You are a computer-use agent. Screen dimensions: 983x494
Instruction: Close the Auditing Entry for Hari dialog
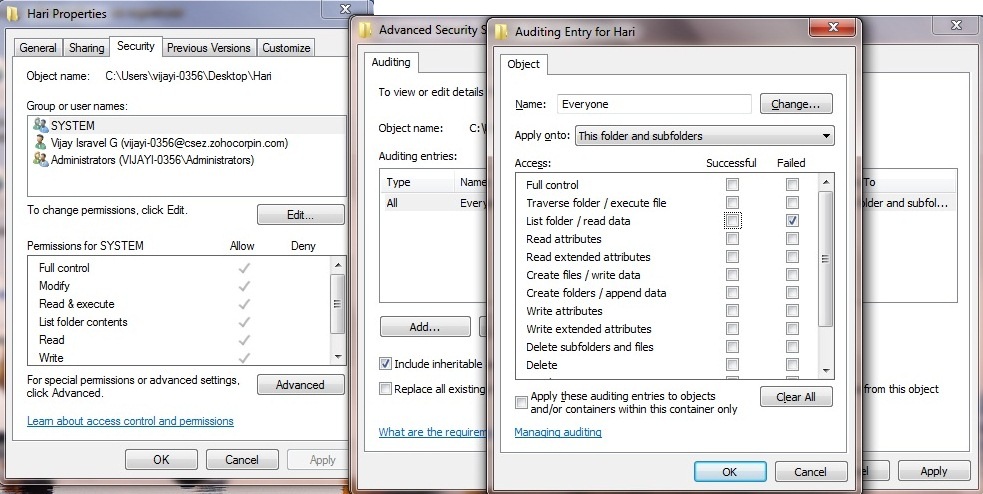pos(833,28)
